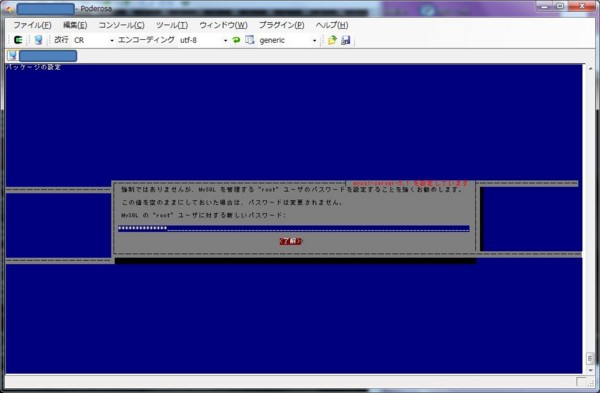Open the ツール(T) menu
This screenshot has height=393, width=600.
(172, 25)
